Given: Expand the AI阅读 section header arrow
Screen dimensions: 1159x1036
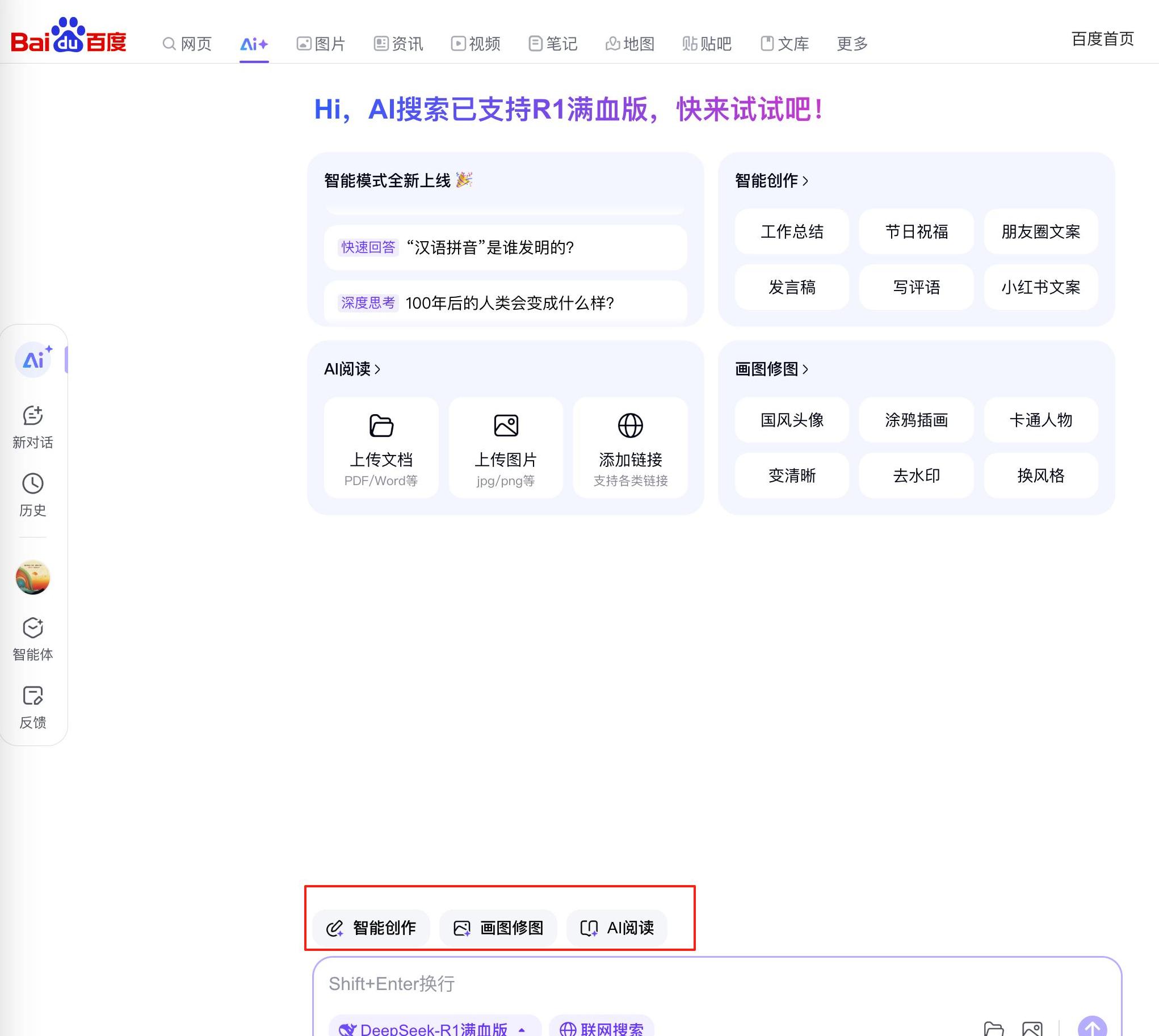Looking at the screenshot, I should coord(377,369).
